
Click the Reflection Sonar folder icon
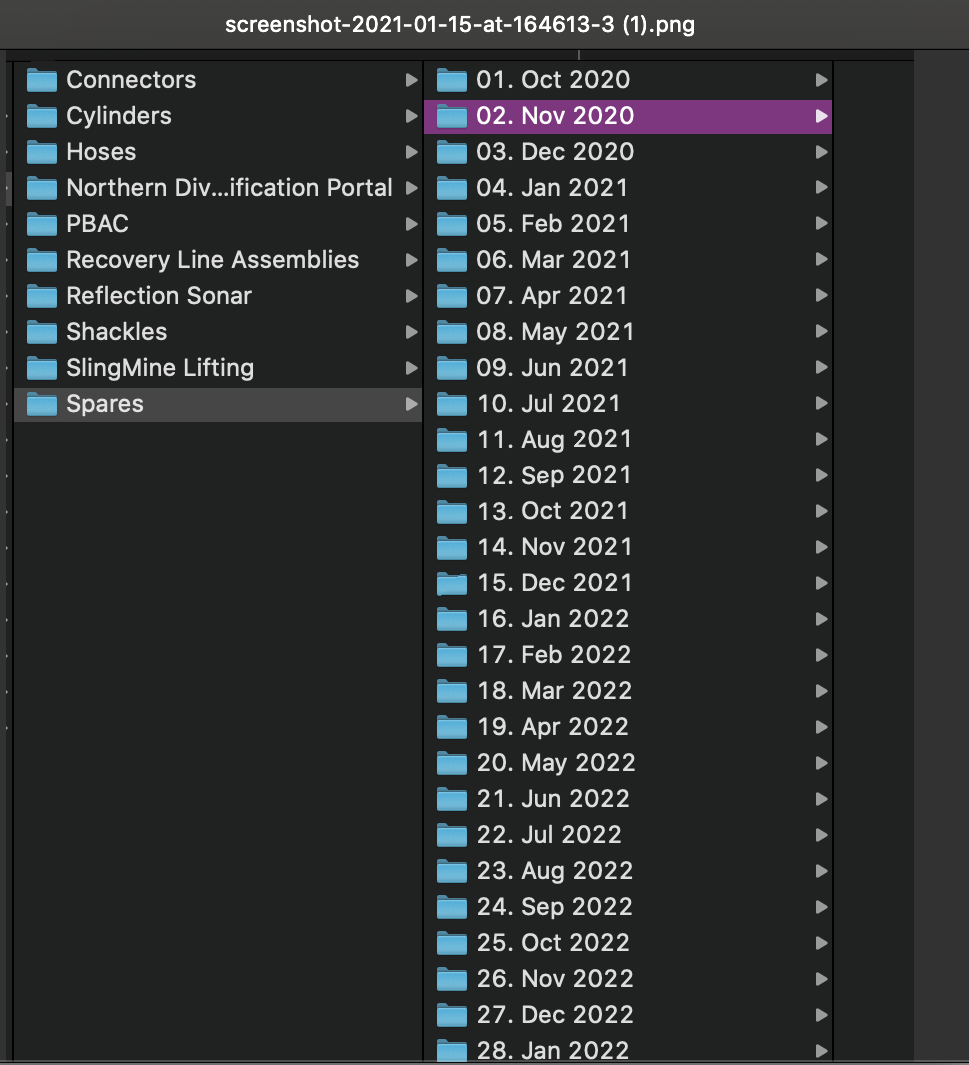tap(42, 296)
